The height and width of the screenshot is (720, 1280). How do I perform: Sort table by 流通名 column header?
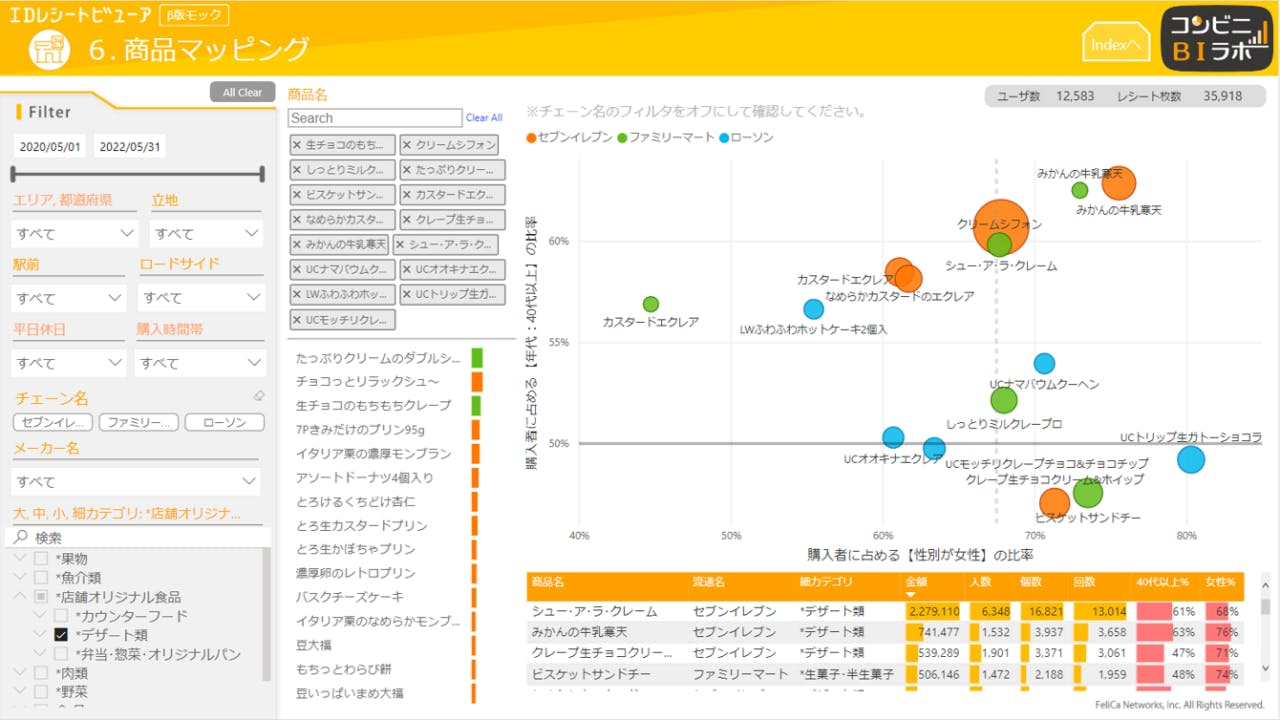click(709, 581)
